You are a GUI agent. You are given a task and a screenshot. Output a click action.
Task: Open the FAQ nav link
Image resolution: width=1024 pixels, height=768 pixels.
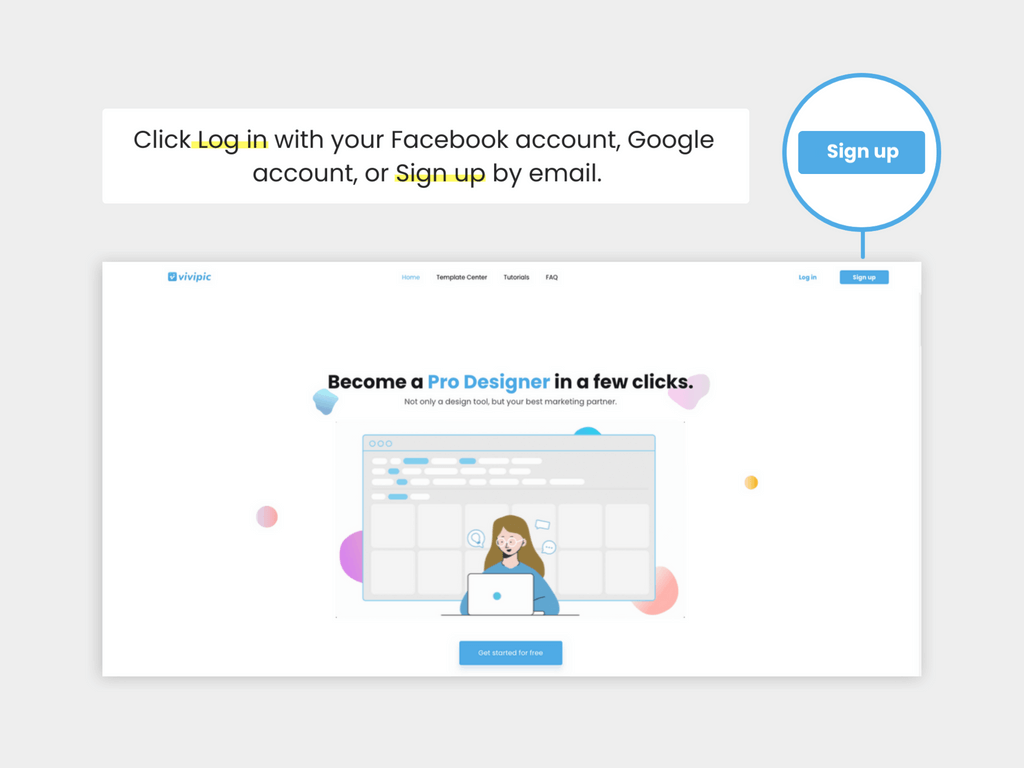point(552,278)
